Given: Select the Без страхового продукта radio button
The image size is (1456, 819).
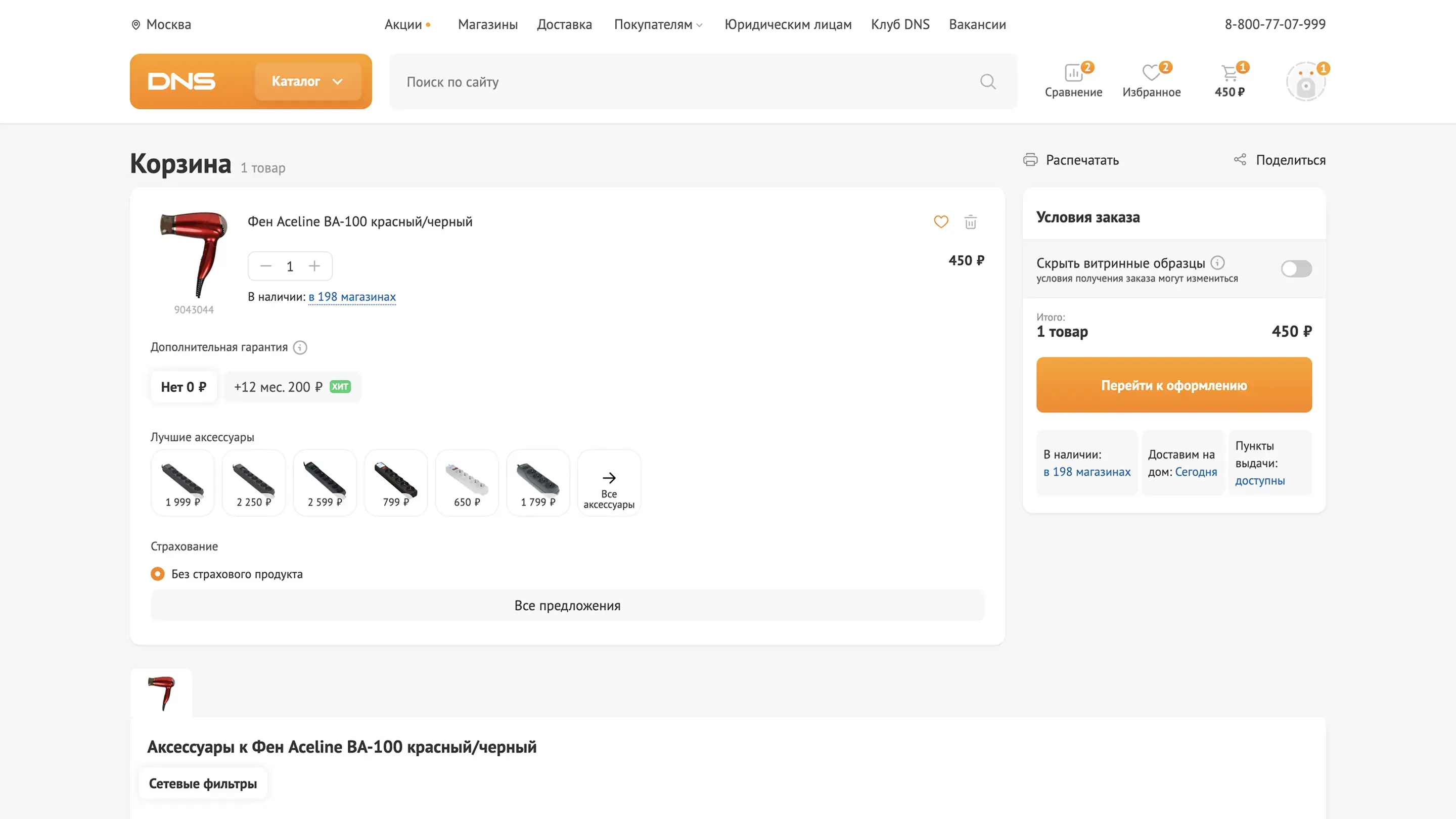Looking at the screenshot, I should click(x=158, y=574).
